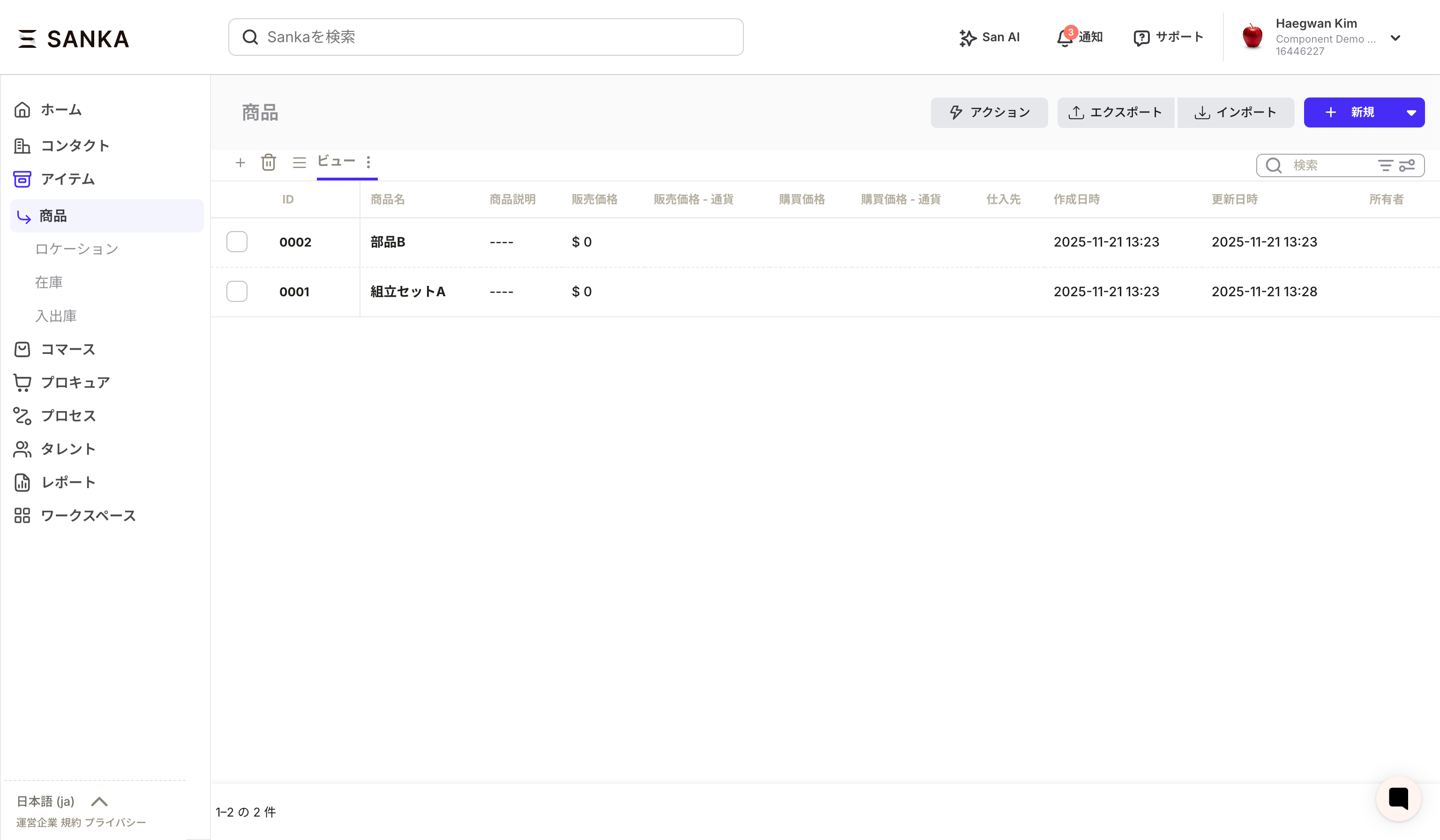The height and width of the screenshot is (840, 1440).
Task: Open the プライバシー link
Action: [115, 823]
